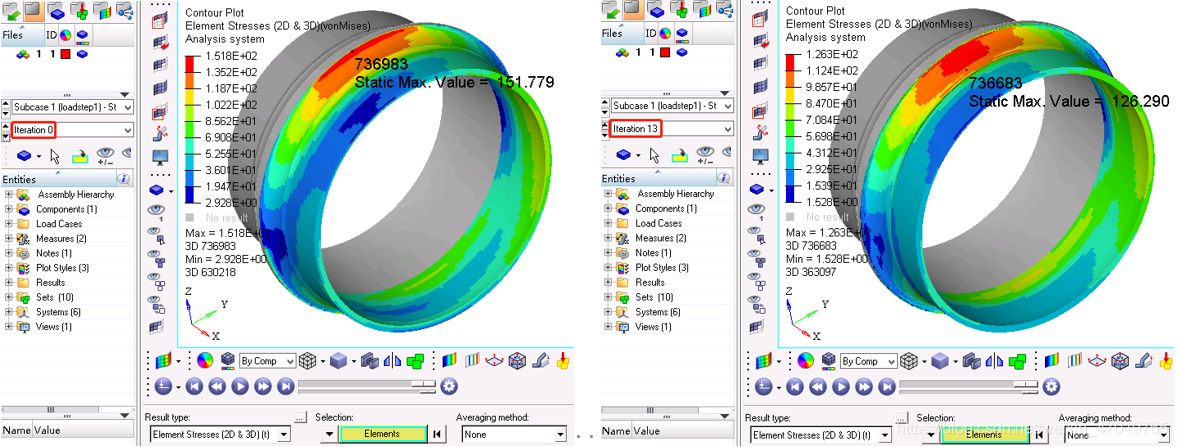1178x447 pixels.
Task: Open the Iteration 0 dropdown
Action: pos(127,130)
